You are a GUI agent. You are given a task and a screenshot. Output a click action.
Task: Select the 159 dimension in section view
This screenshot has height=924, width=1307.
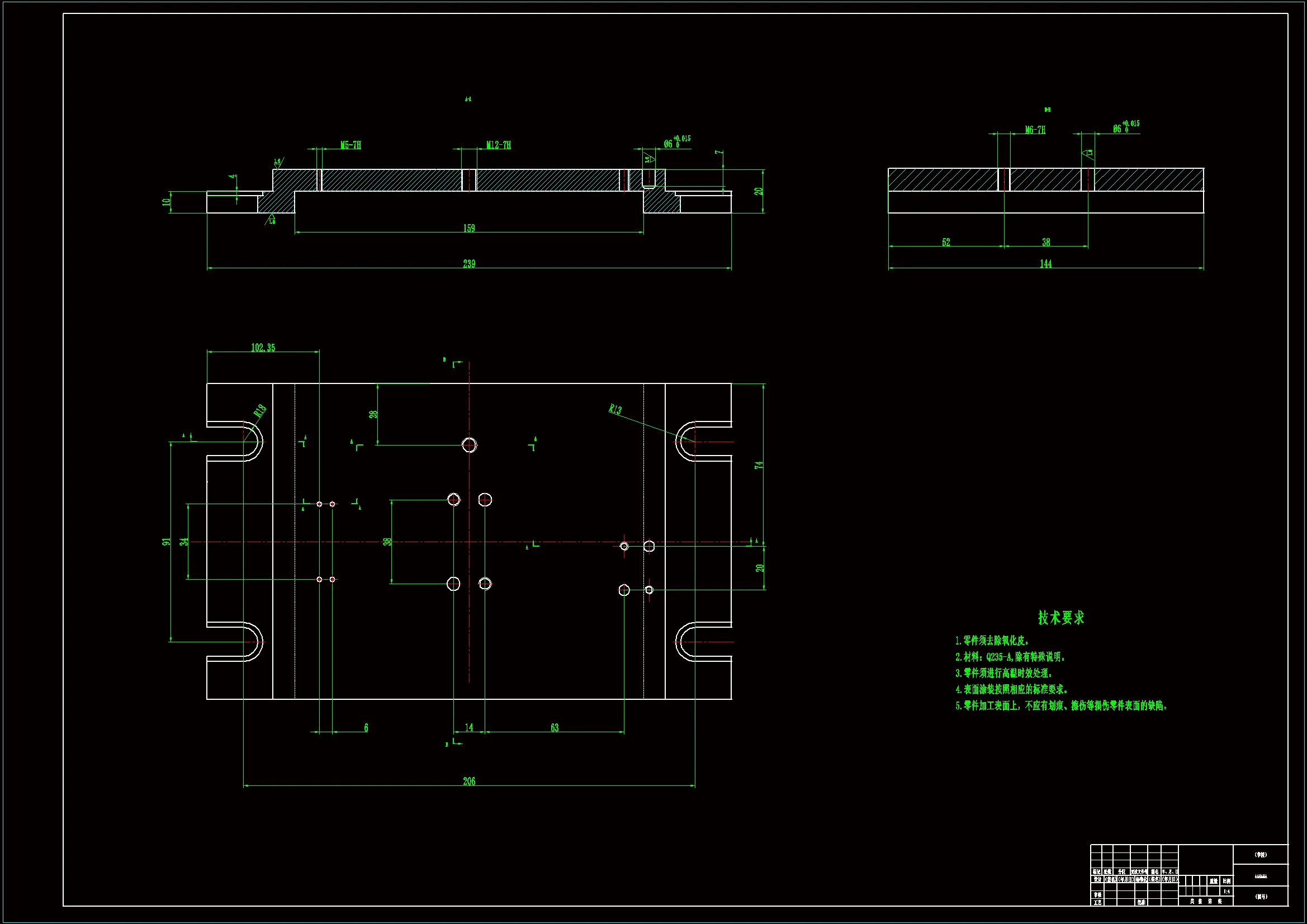[468, 228]
